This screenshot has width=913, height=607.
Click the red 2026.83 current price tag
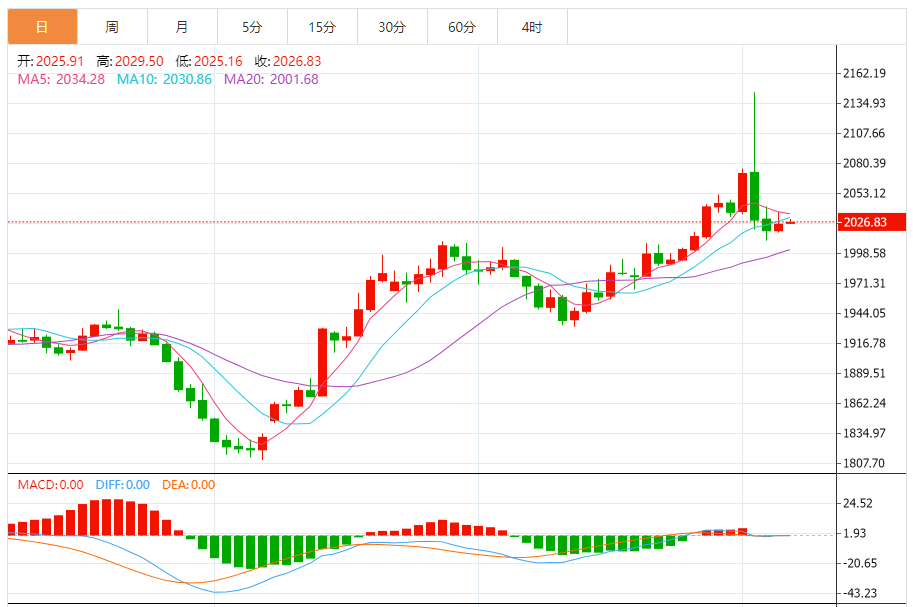click(x=872, y=222)
